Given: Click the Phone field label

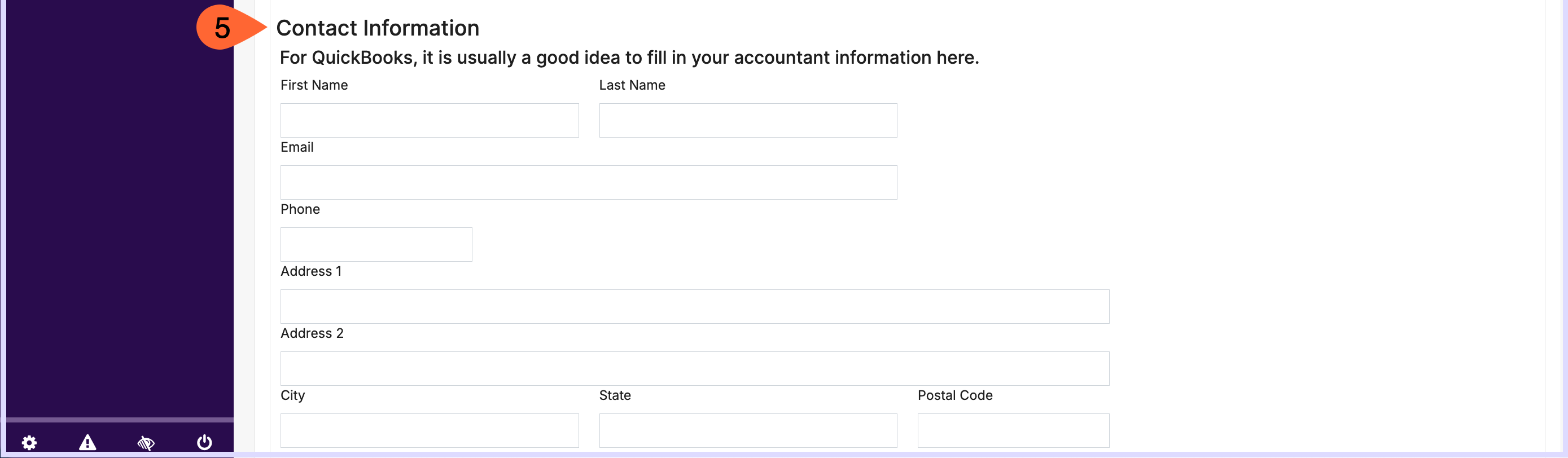Looking at the screenshot, I should click(300, 209).
